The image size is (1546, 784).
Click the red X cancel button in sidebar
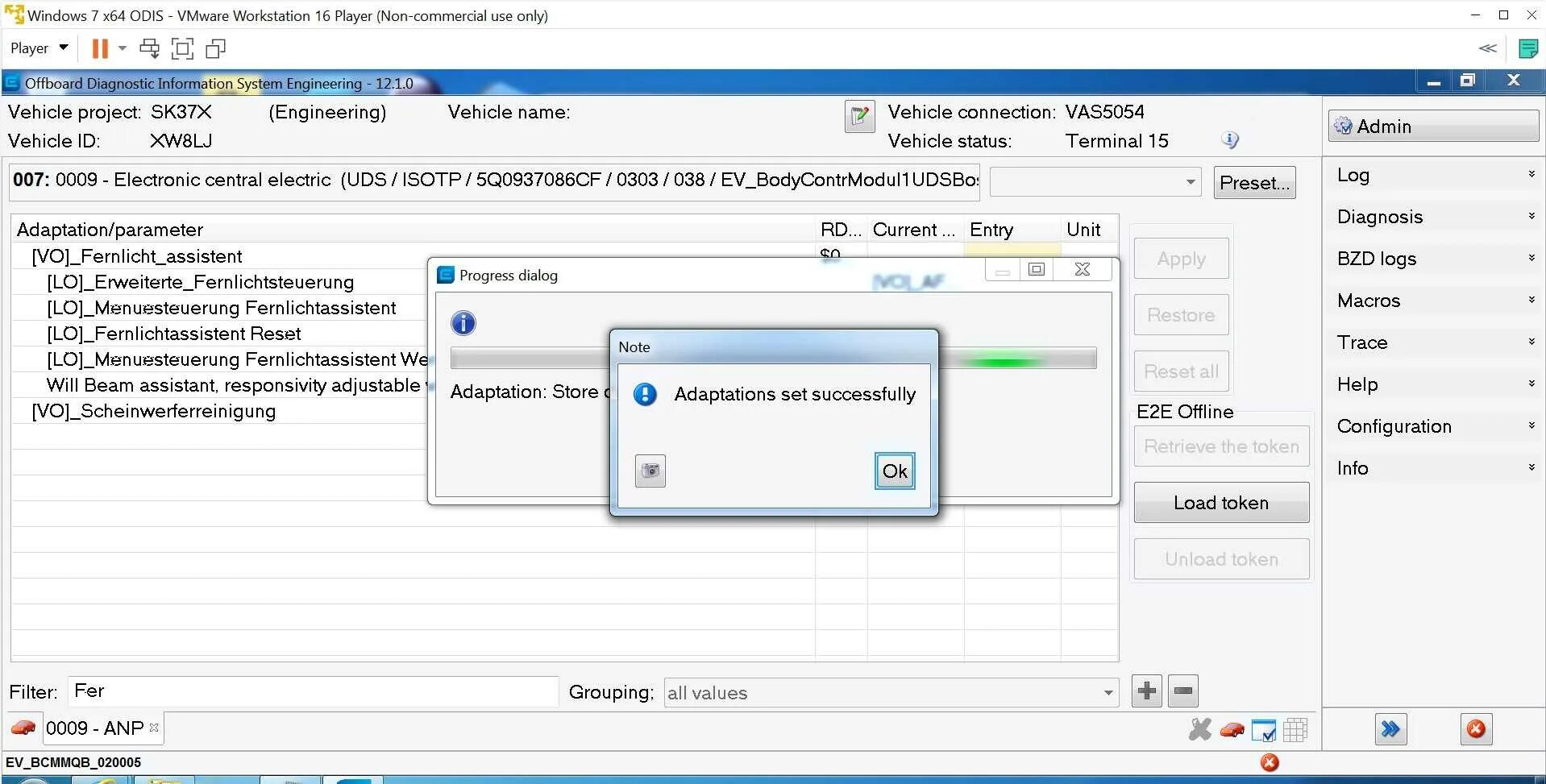pos(1476,729)
